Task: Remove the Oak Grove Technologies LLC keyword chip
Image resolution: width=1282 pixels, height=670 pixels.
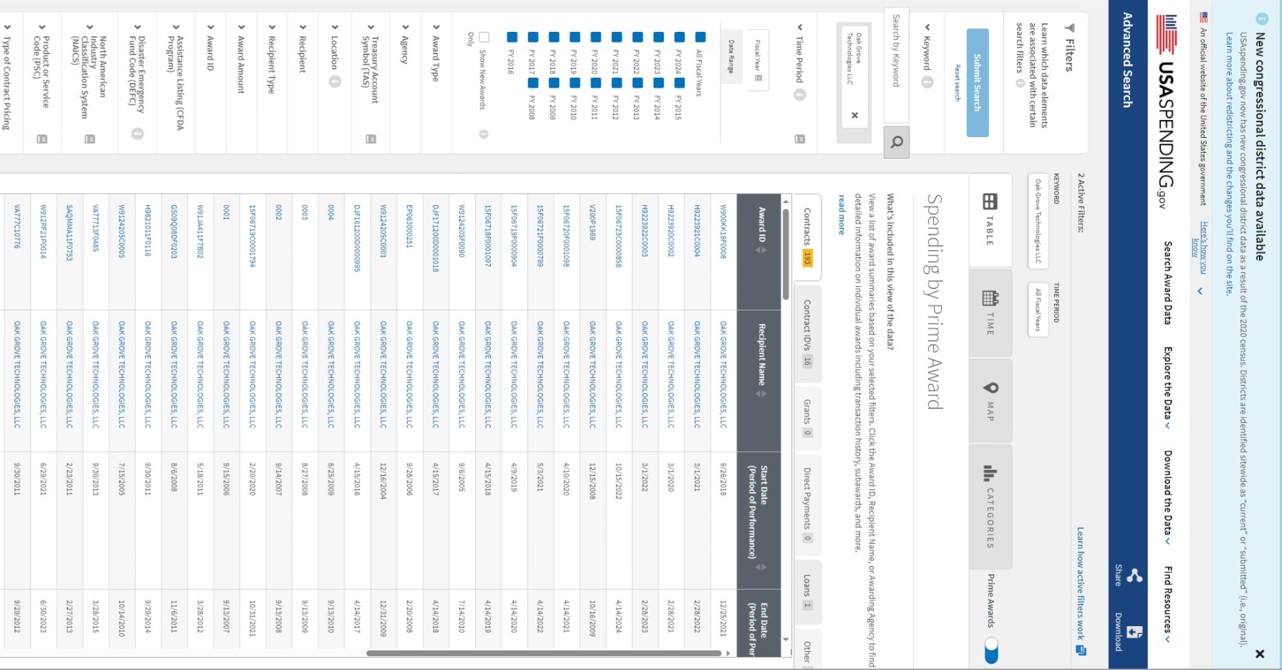Action: click(855, 115)
